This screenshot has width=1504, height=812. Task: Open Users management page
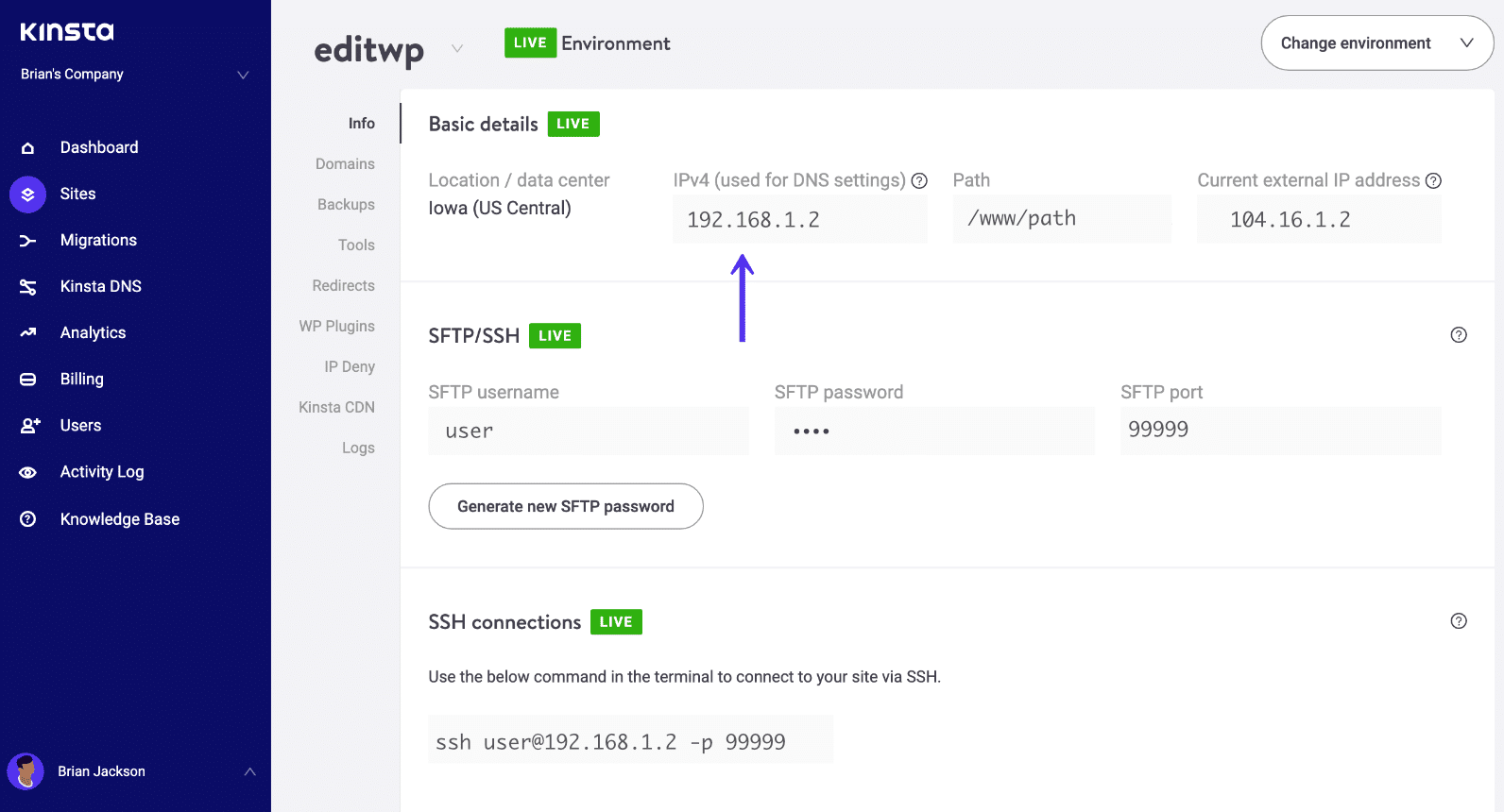pyautogui.click(x=81, y=426)
